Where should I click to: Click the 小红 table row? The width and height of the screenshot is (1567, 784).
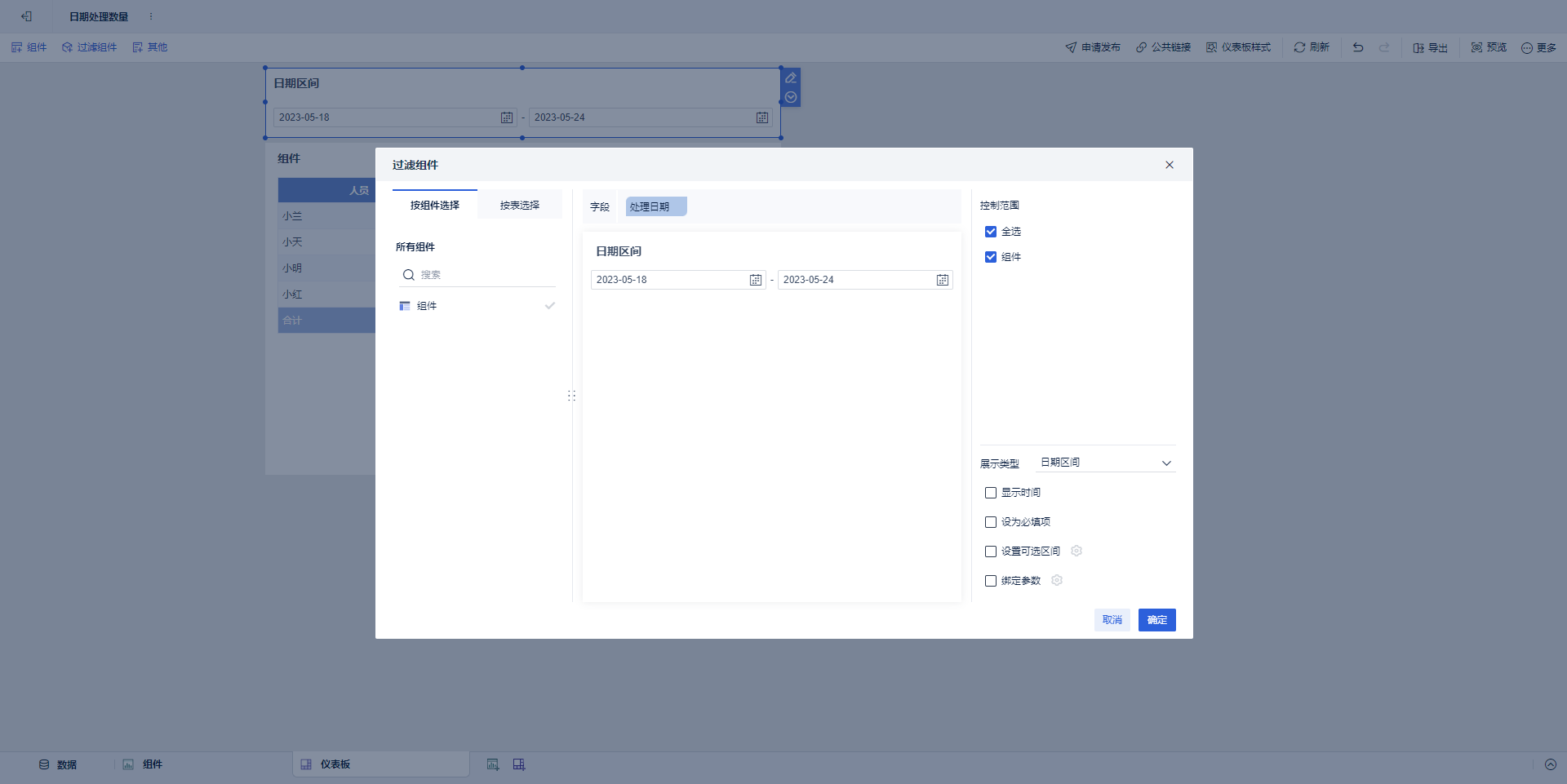point(326,295)
